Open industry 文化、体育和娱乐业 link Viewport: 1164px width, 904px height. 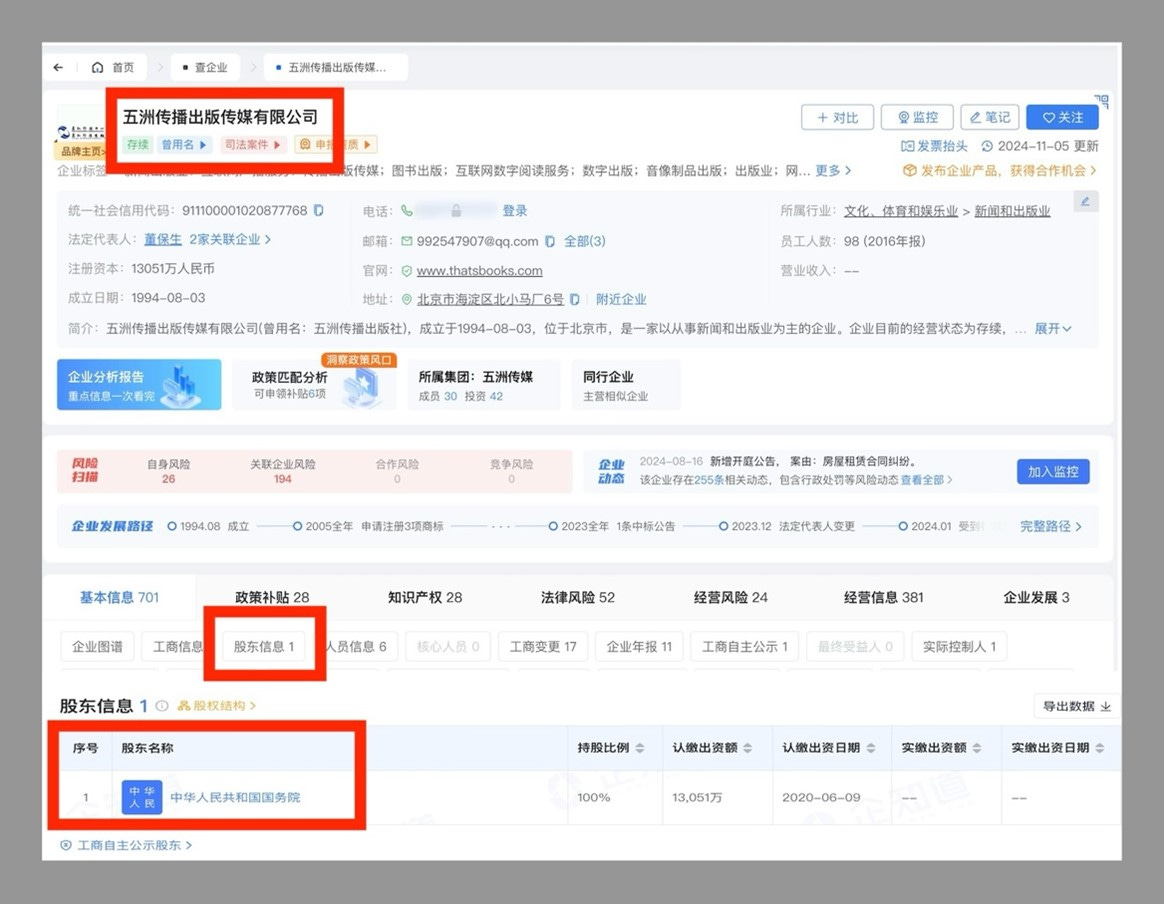click(x=900, y=211)
